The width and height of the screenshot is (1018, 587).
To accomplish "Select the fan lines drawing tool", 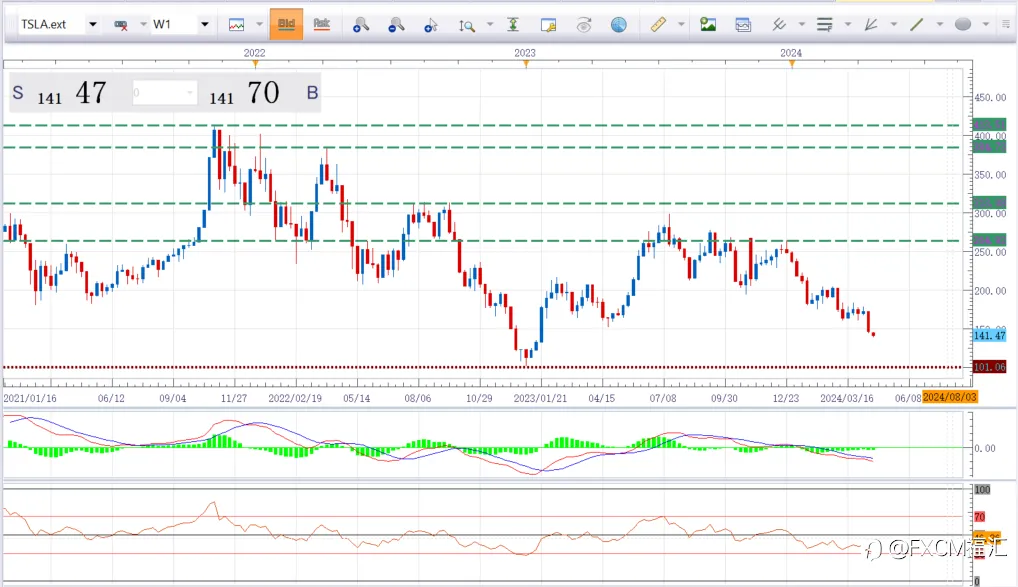I will tap(871, 25).
